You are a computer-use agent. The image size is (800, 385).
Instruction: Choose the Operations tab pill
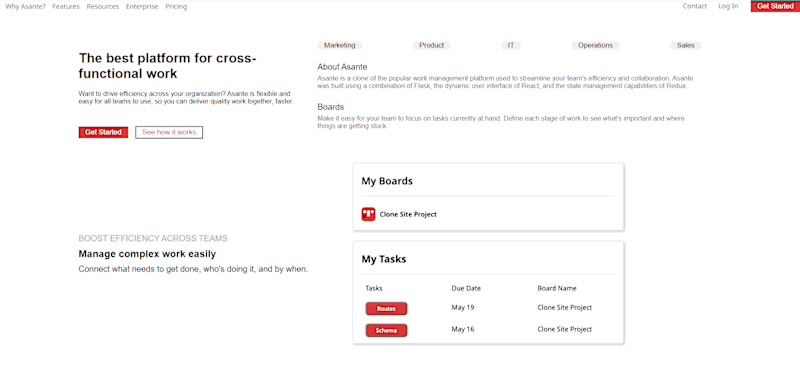pyautogui.click(x=595, y=45)
